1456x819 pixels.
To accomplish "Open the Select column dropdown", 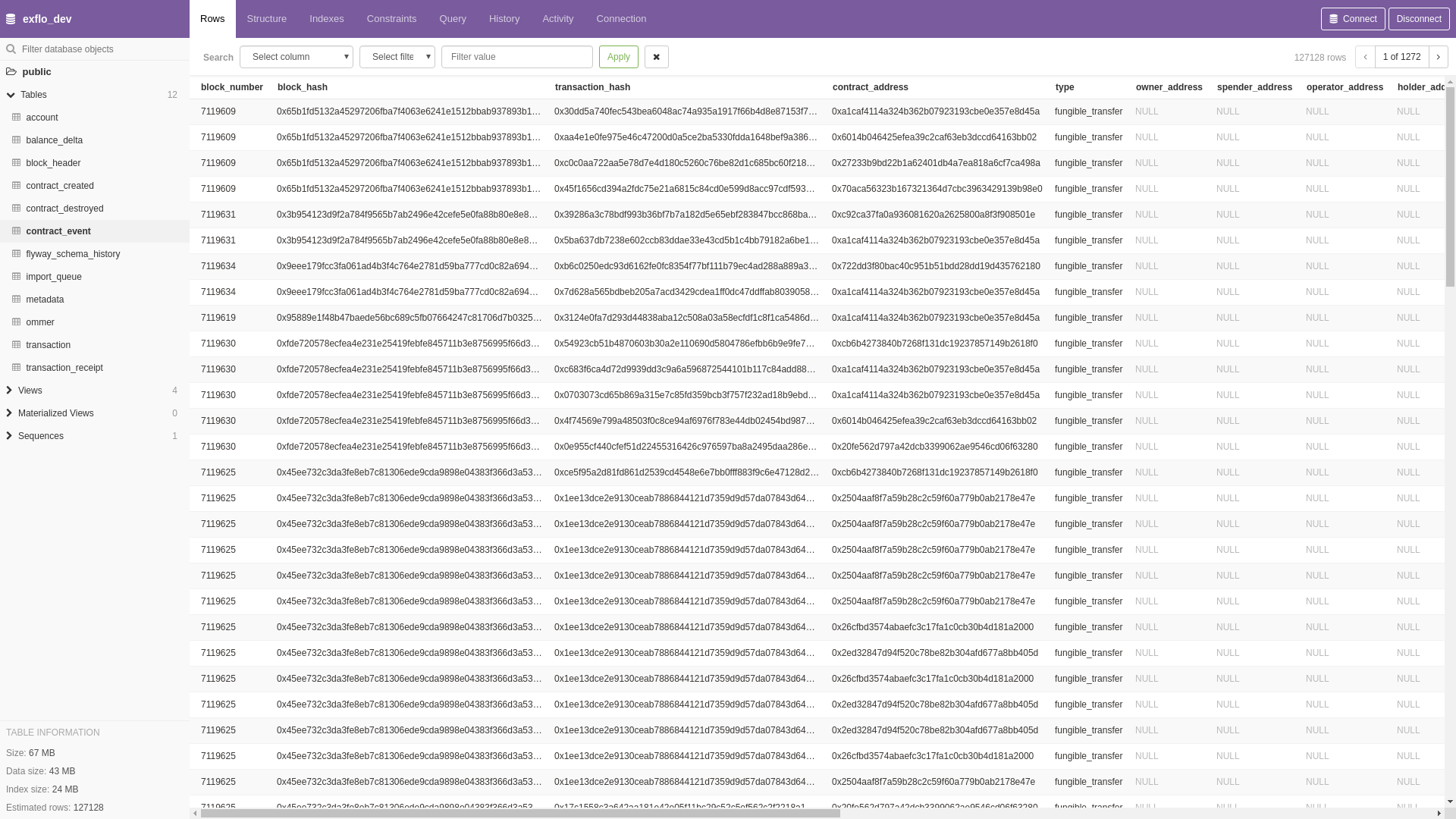I will pyautogui.click(x=297, y=57).
